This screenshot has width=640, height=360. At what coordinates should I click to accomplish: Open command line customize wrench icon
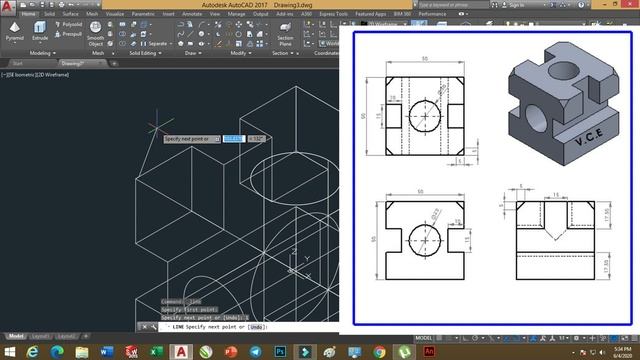pyautogui.click(x=153, y=327)
